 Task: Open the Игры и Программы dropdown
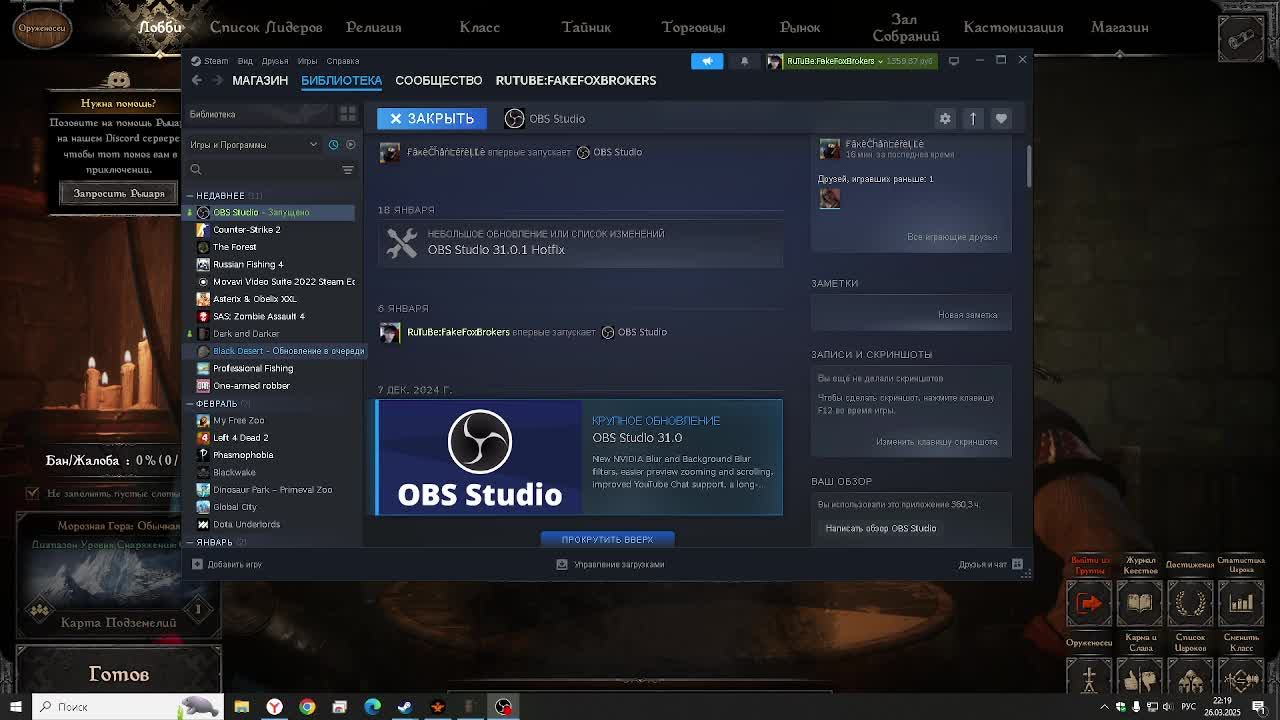[254, 144]
